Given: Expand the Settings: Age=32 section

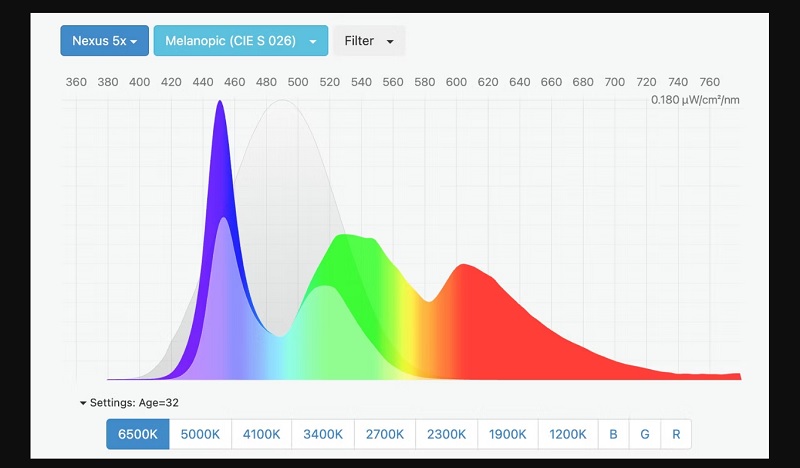Looking at the screenshot, I should pyautogui.click(x=129, y=403).
